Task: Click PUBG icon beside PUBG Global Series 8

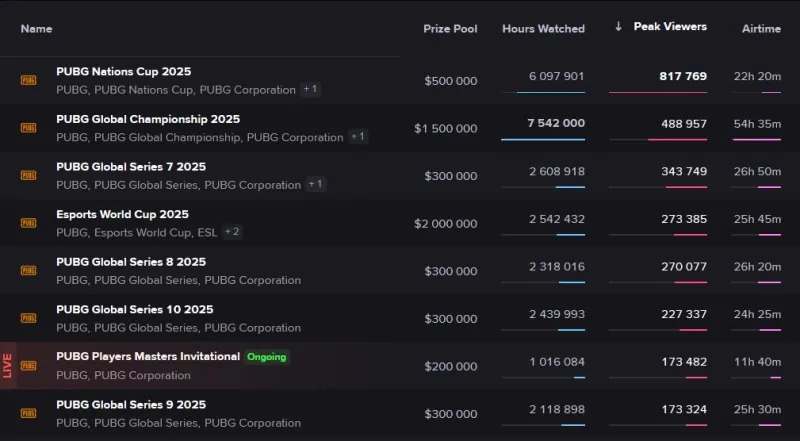Action: (28, 270)
